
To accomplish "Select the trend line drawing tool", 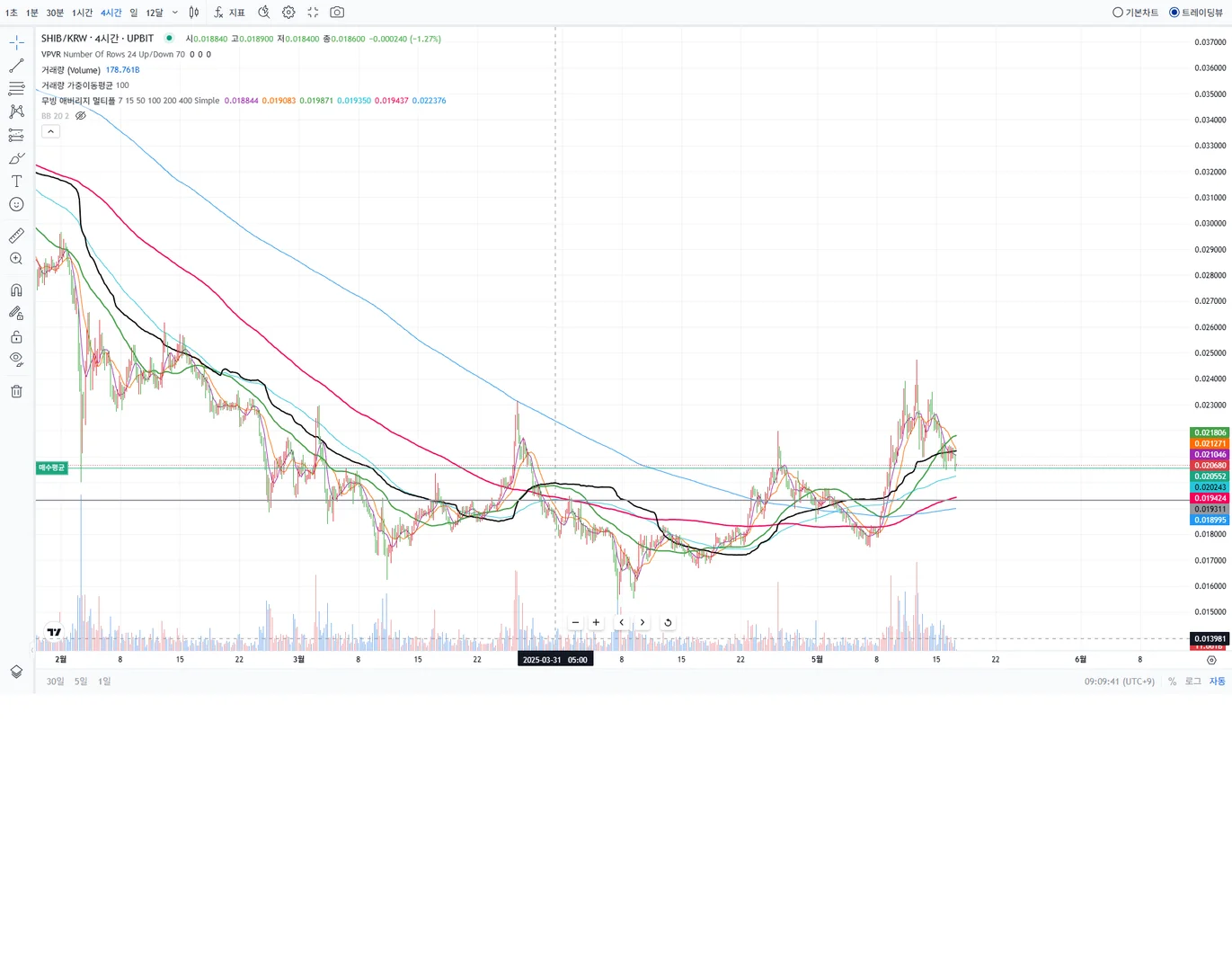I will (x=16, y=66).
